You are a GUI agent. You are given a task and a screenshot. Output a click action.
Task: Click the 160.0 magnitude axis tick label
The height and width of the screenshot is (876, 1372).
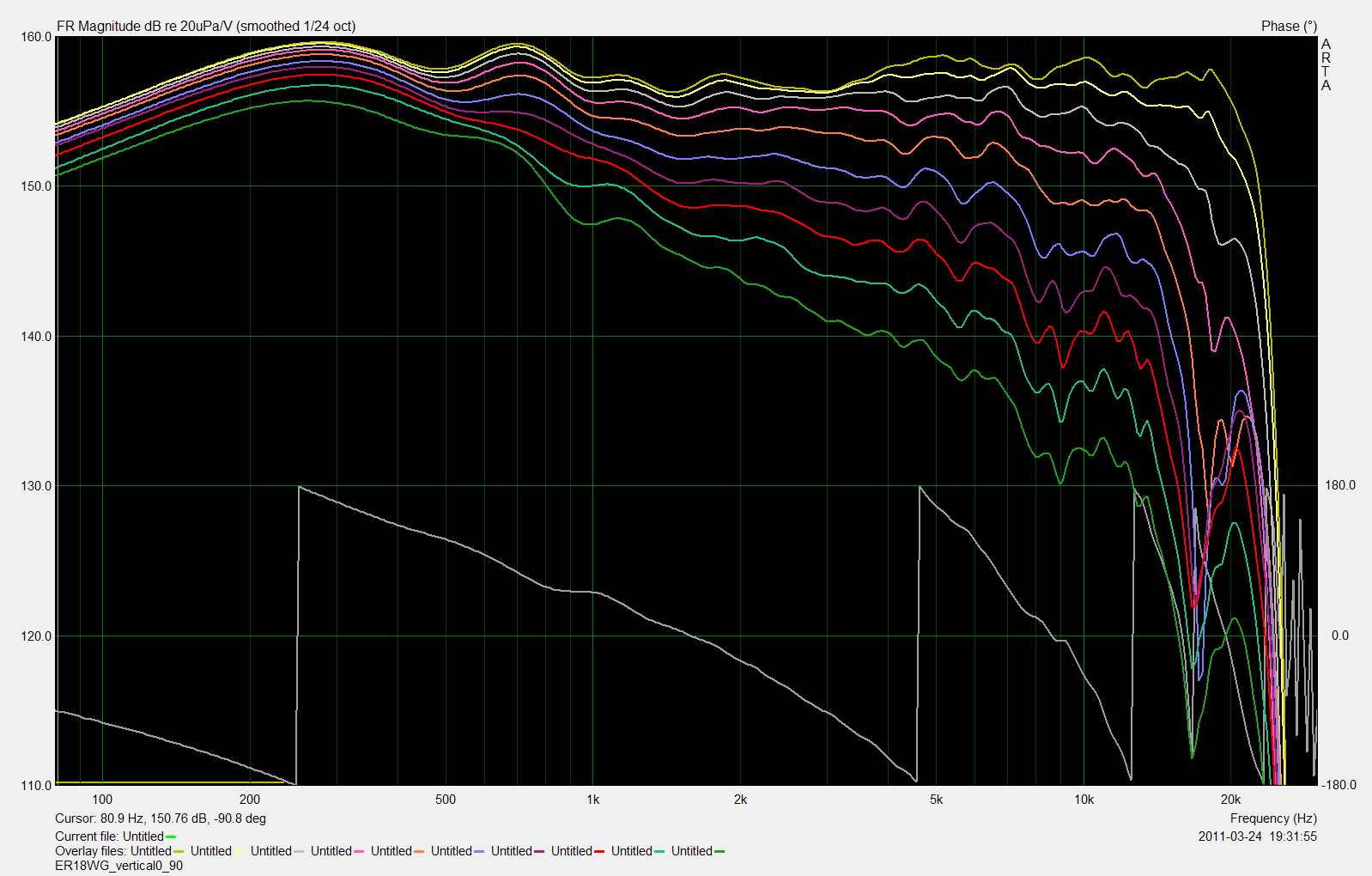click(36, 38)
